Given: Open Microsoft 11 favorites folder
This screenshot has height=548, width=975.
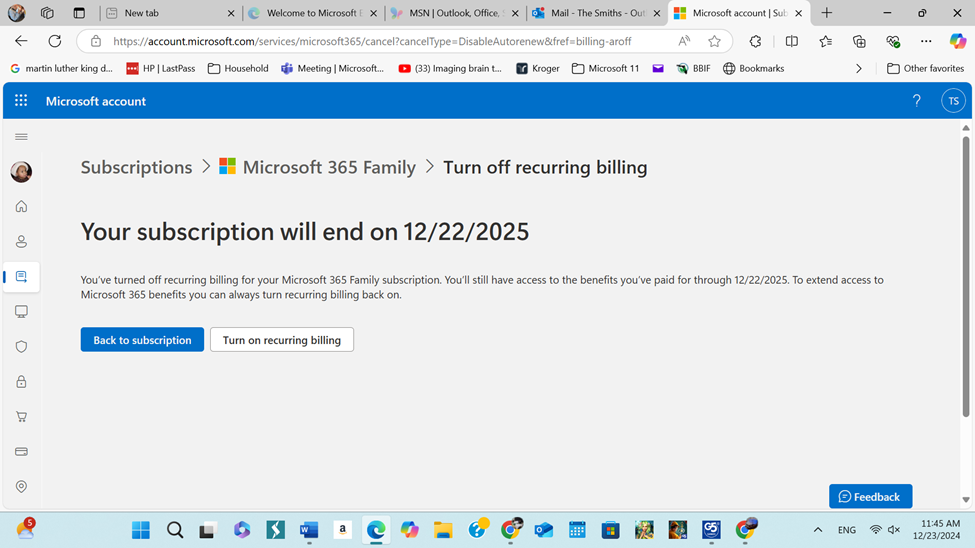Looking at the screenshot, I should pyautogui.click(x=605, y=68).
